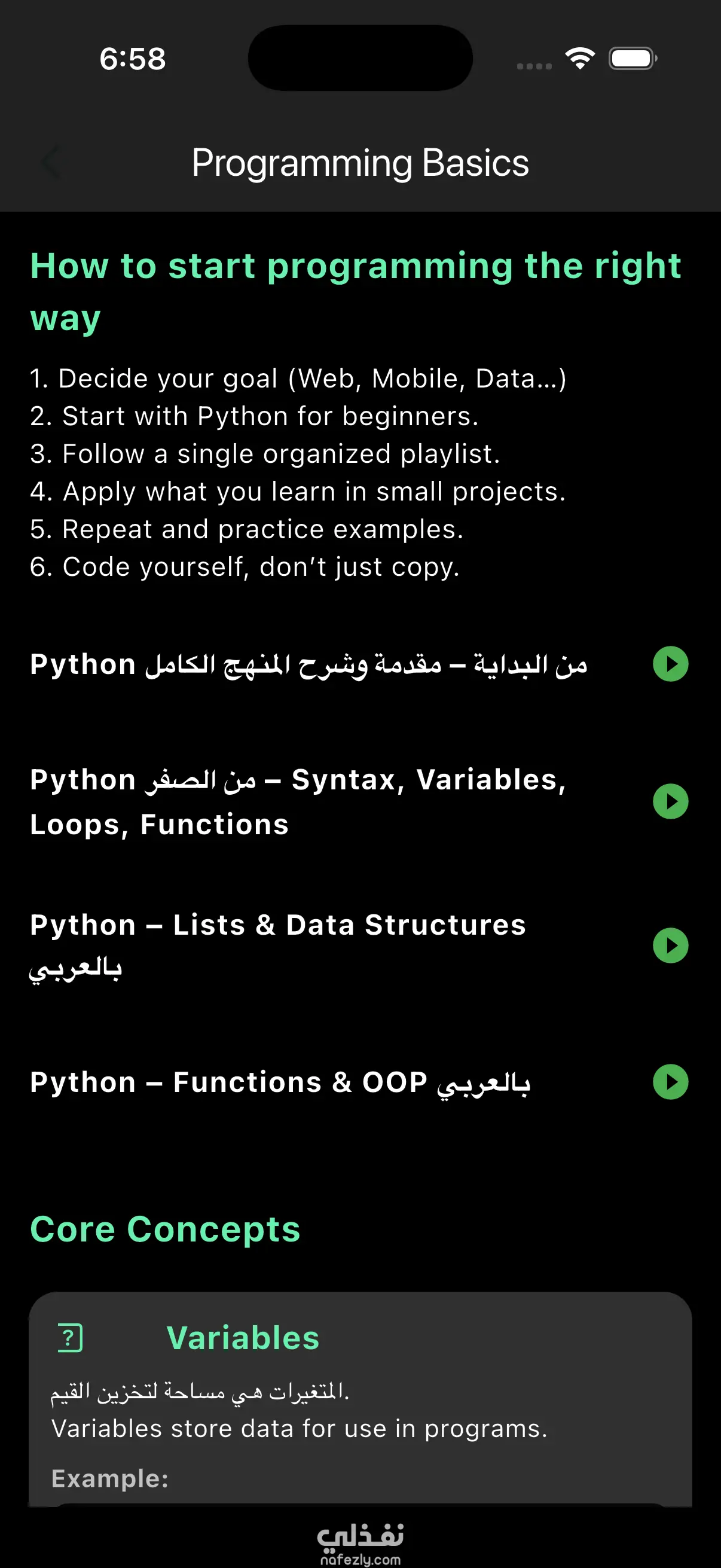Open the Python مقدمة وشرح المنهج الكامل lesson title
721x1568 pixels.
pos(308,665)
